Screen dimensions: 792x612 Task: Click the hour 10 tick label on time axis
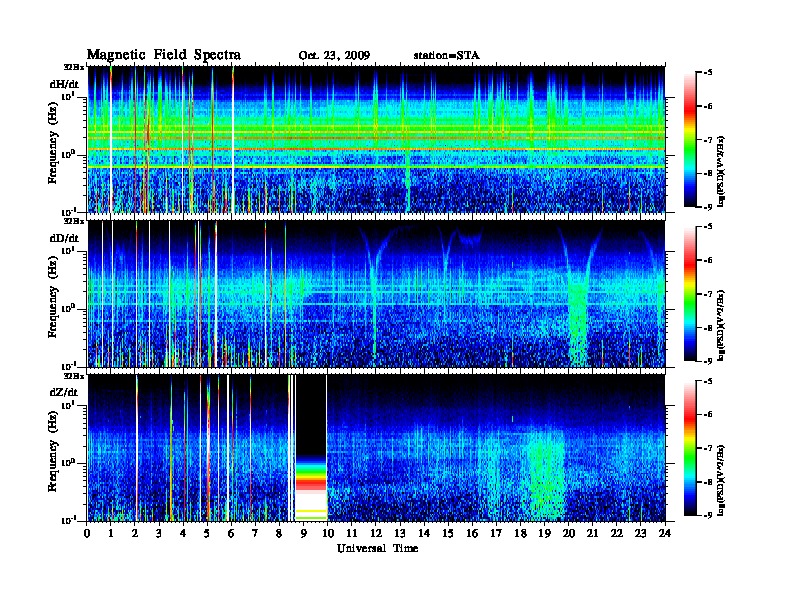(x=327, y=533)
